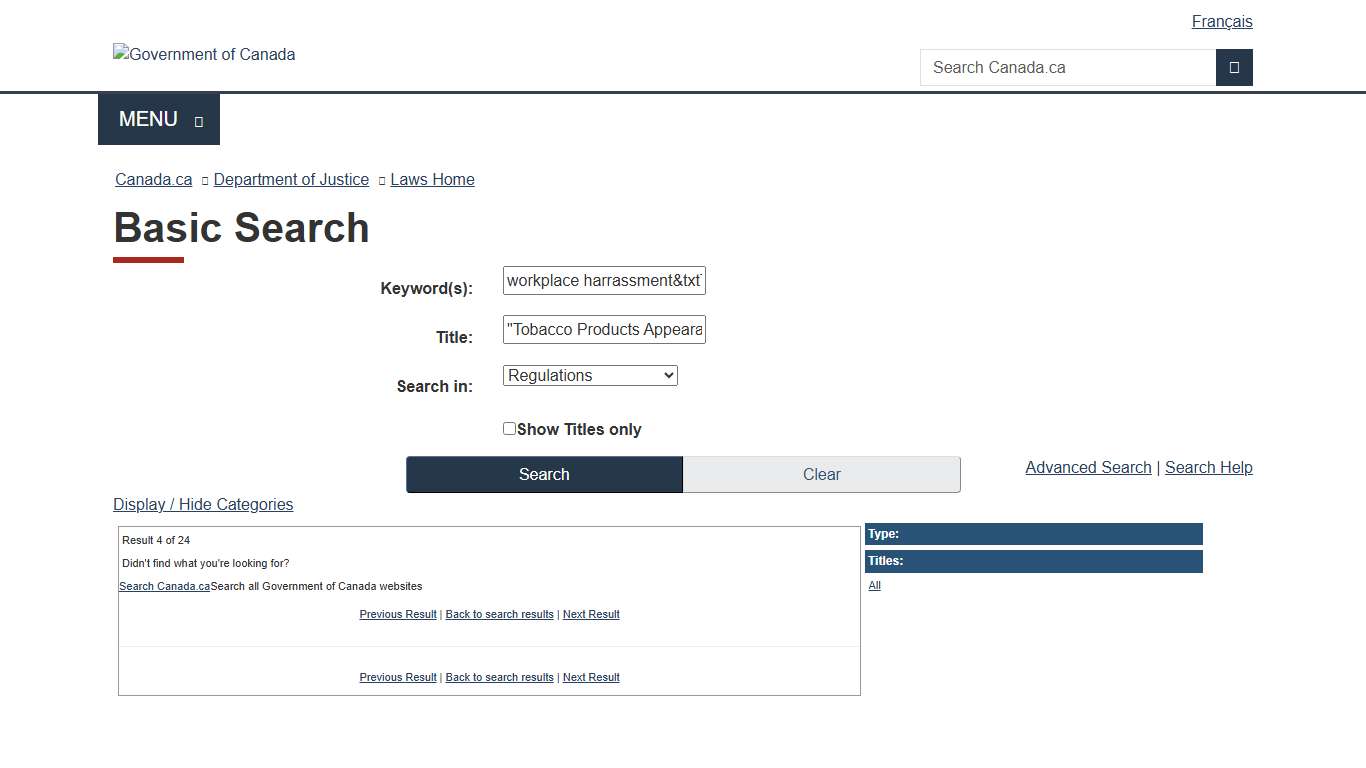
Task: Open Advanced Search page
Action: tap(1088, 467)
